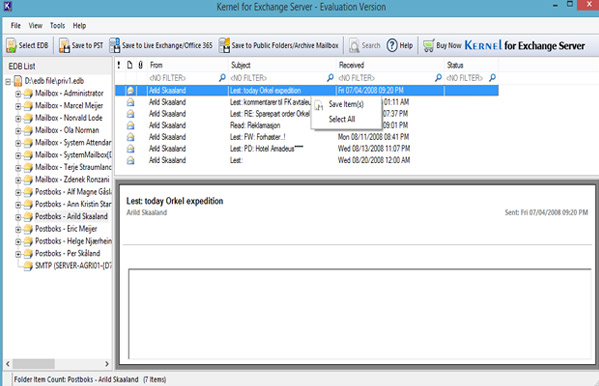Screen dimensions: 599x386
Task: Click the attachment column header icon
Action: click(141, 65)
